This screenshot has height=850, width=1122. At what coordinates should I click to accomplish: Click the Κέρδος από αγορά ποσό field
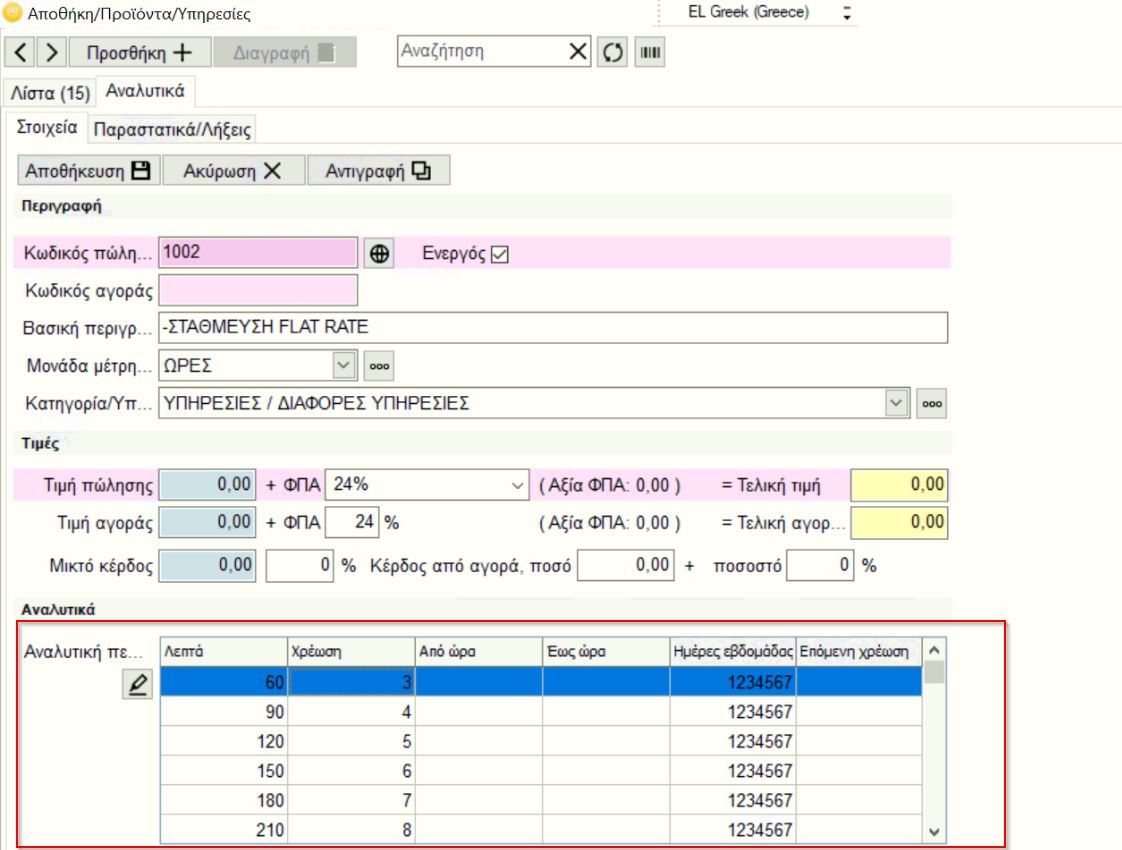point(626,566)
